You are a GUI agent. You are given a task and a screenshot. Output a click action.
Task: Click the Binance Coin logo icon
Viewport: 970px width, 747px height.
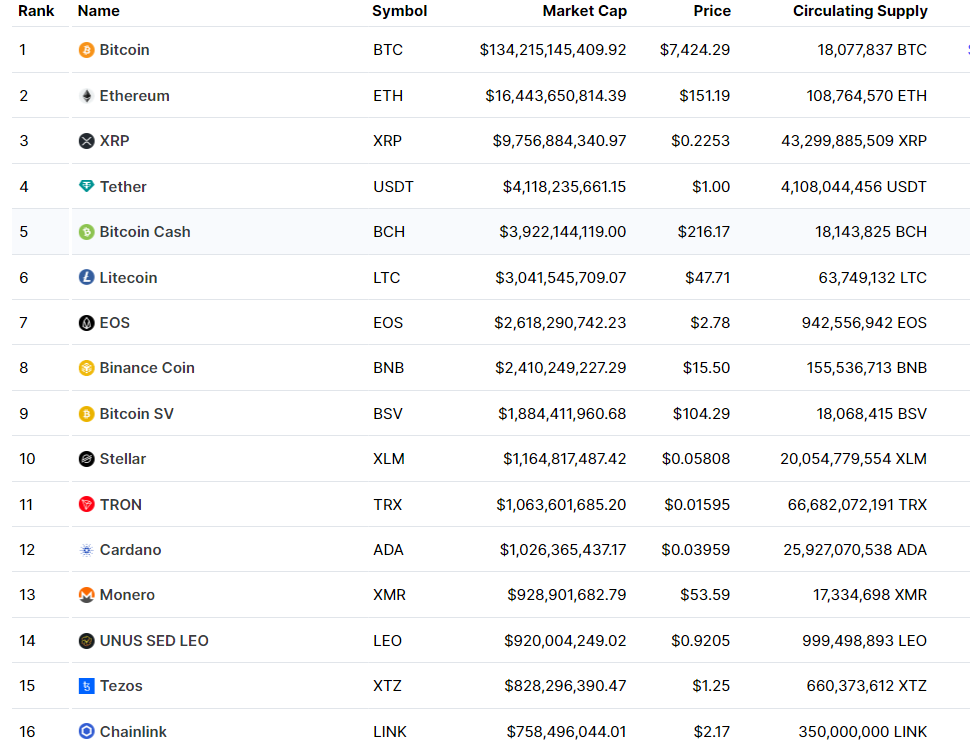coord(87,368)
